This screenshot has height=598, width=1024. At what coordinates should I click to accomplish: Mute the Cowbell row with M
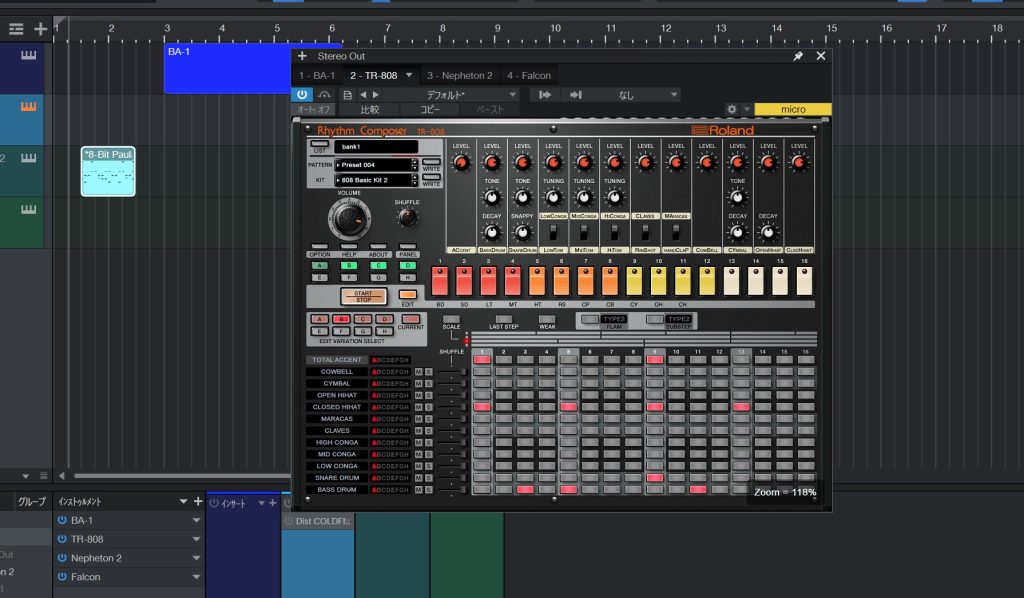[418, 372]
